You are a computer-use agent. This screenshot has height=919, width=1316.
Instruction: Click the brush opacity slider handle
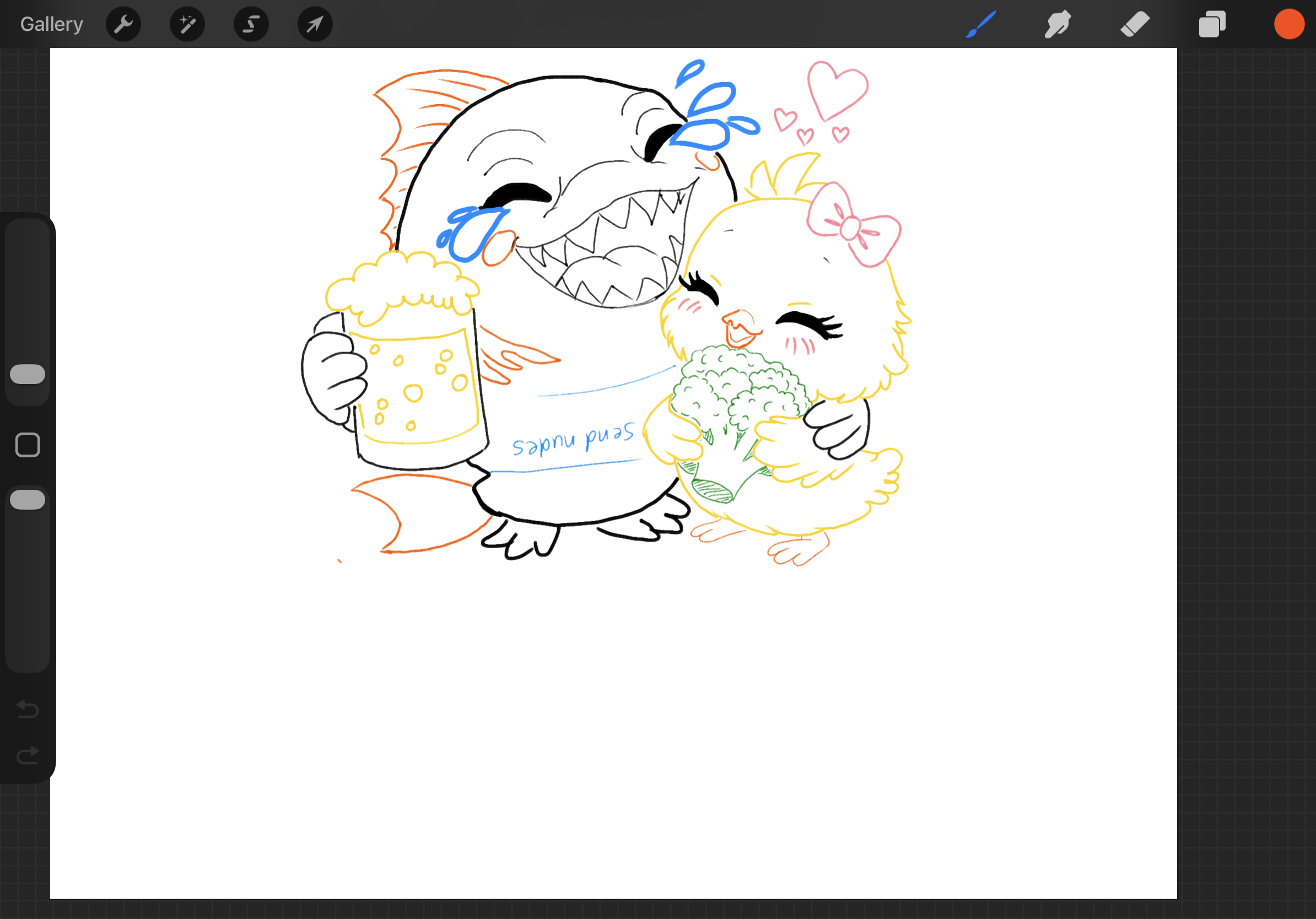28,500
